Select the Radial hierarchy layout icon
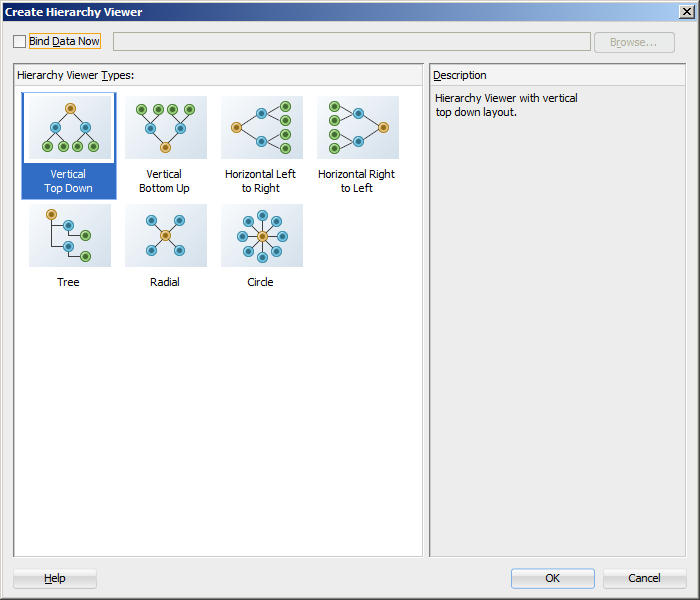Viewport: 700px width, 600px height. click(x=166, y=236)
